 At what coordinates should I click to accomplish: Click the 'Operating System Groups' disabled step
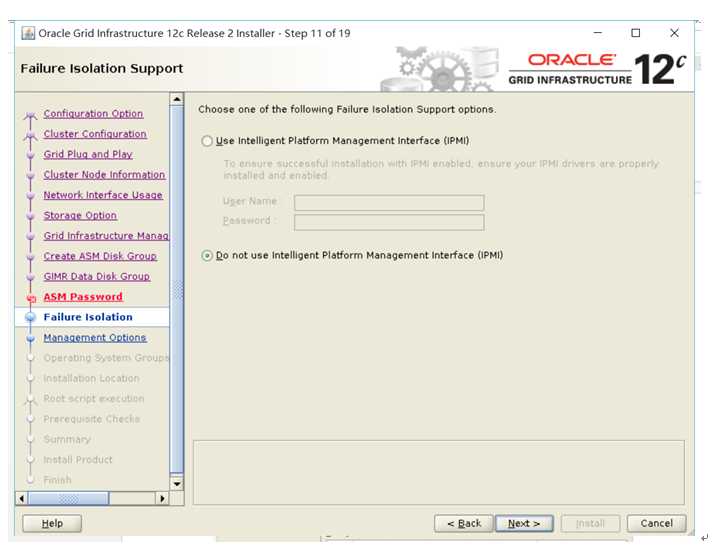(x=106, y=358)
